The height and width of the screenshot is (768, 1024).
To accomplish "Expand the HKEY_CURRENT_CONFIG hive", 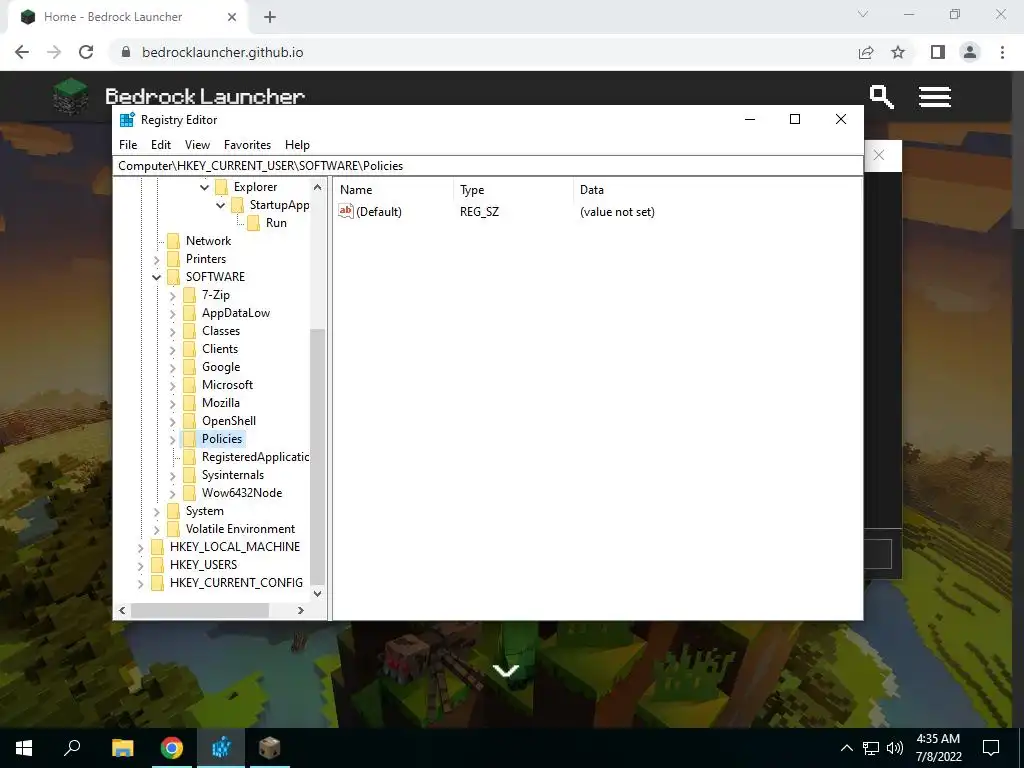I will 140,583.
